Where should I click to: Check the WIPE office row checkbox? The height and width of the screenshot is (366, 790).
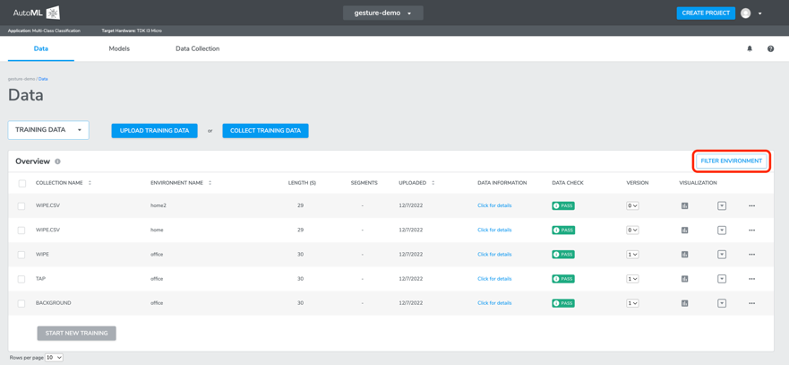tap(21, 255)
